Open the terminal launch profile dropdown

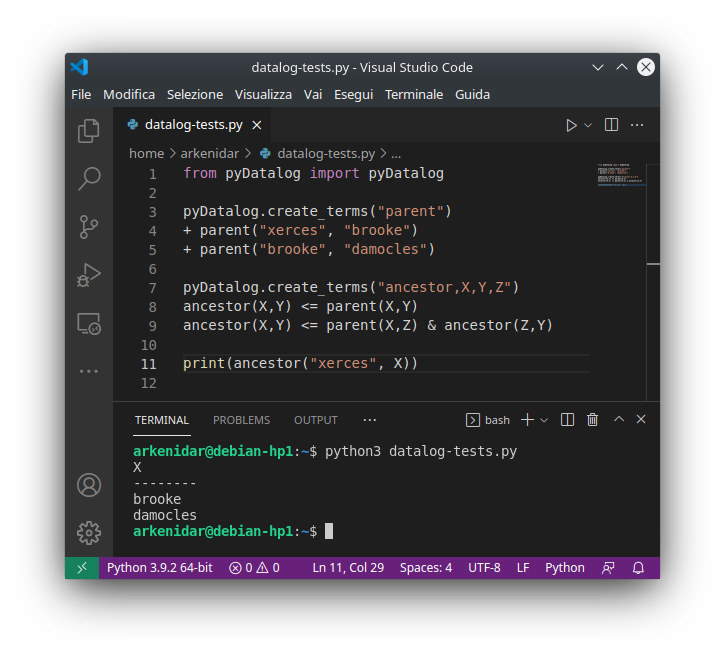tap(544, 420)
